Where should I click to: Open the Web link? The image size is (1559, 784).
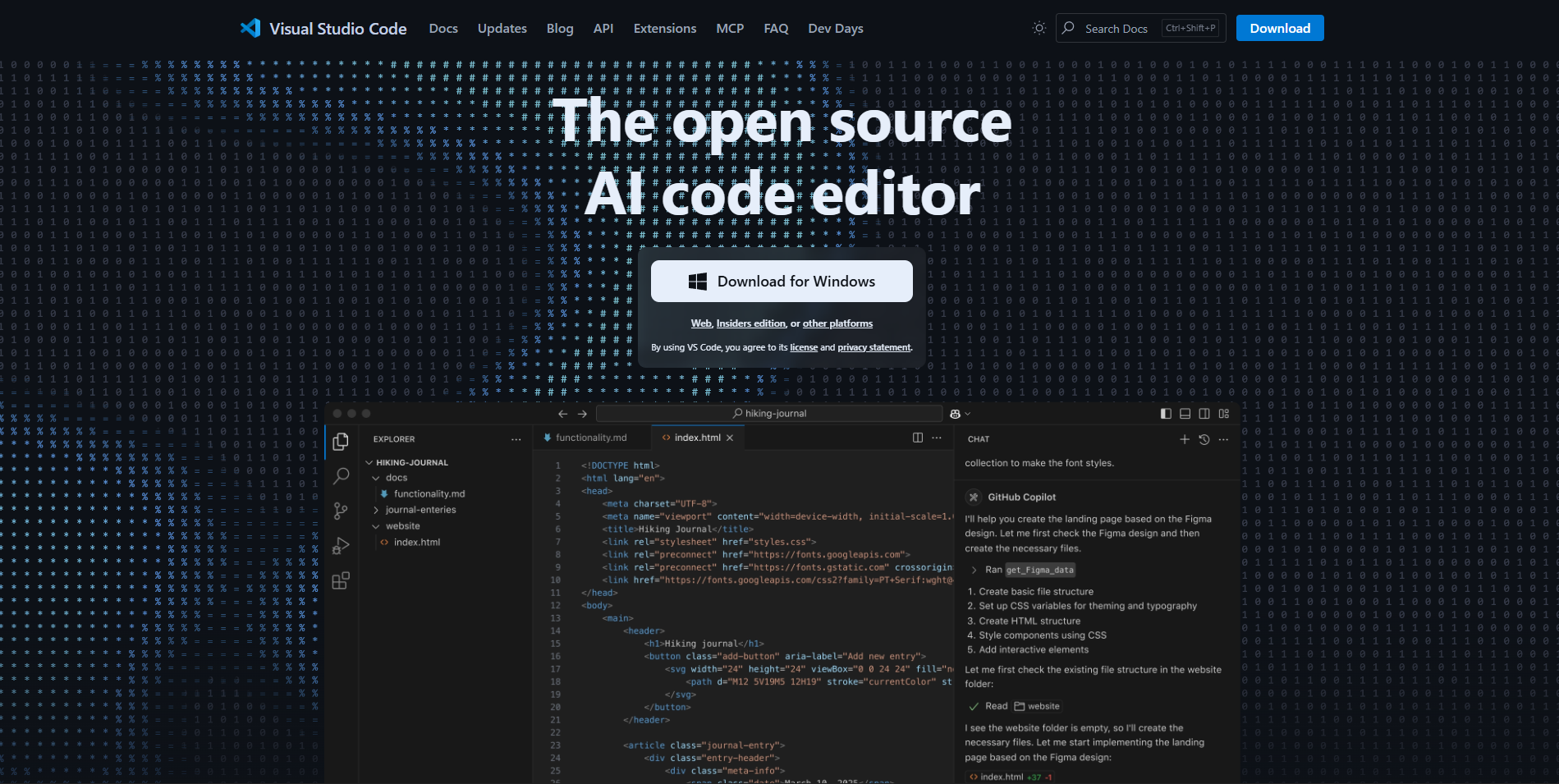tap(701, 323)
